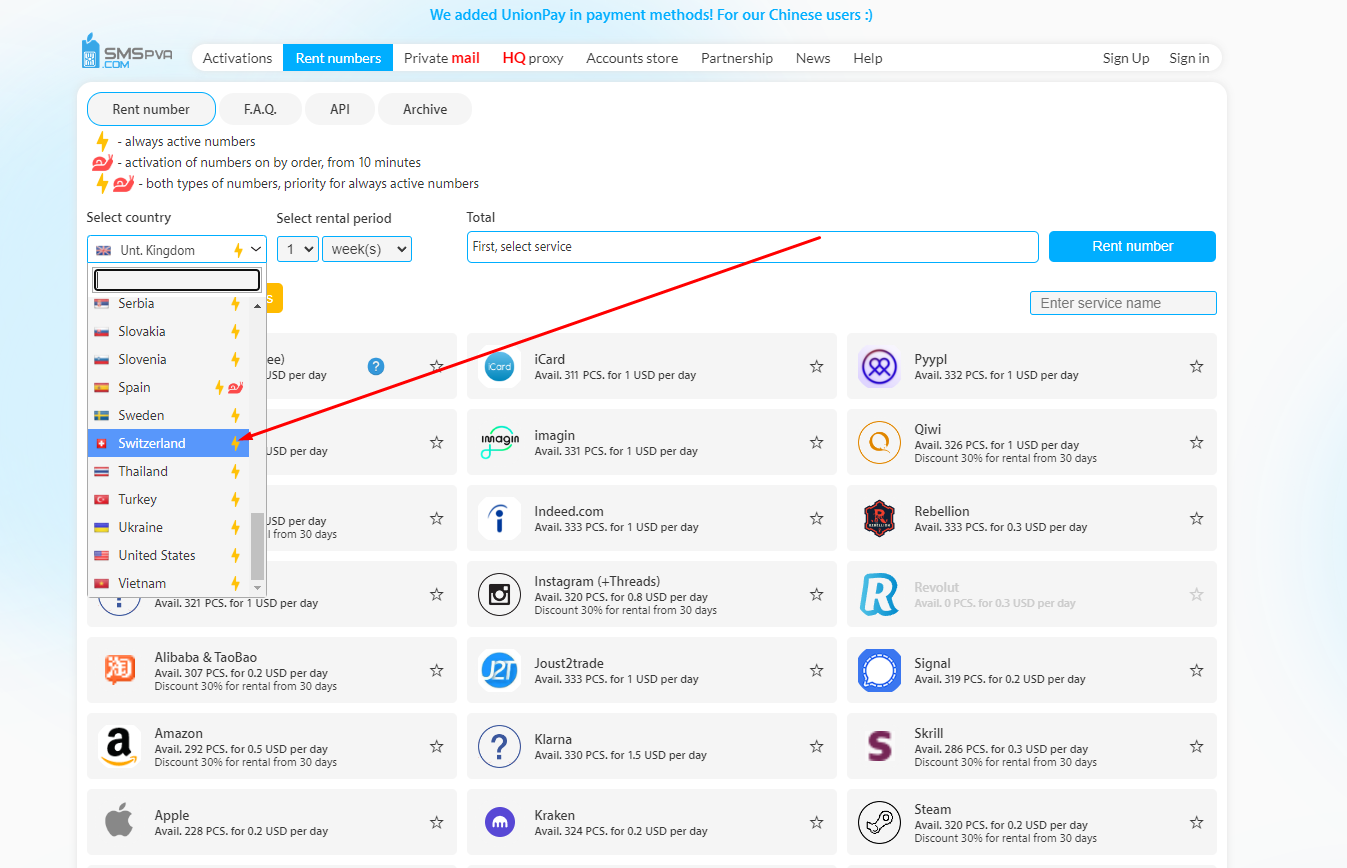The width and height of the screenshot is (1347, 868).
Task: Follow the Sign Up link
Action: [1126, 58]
